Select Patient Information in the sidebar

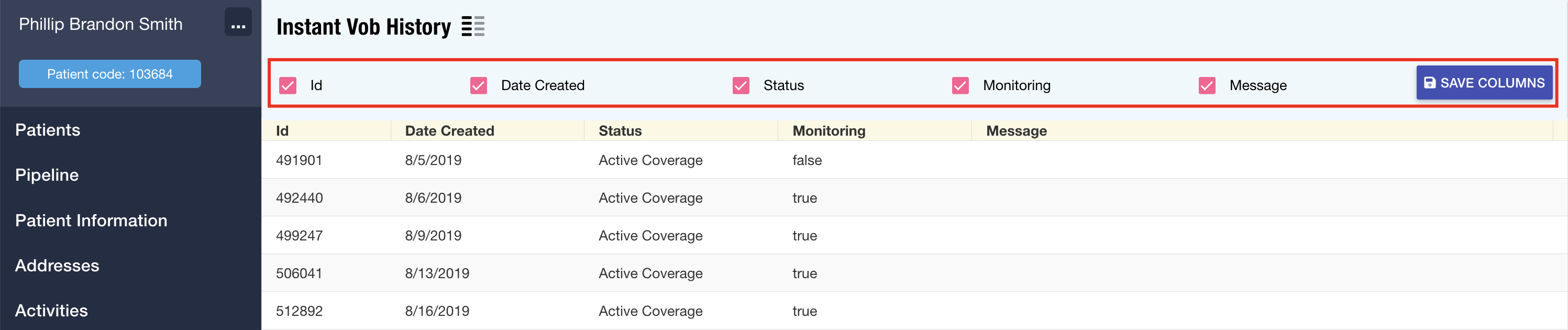click(91, 221)
